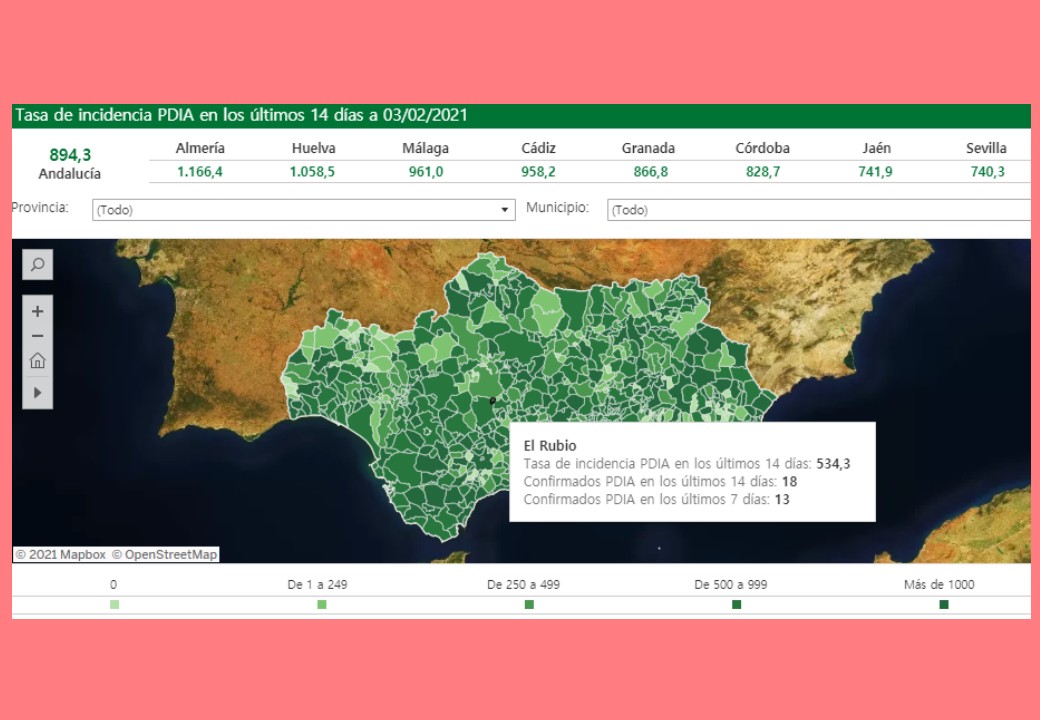This screenshot has height=720, width=1040.
Task: Zoom in on the map with plus button
Action: point(38,312)
